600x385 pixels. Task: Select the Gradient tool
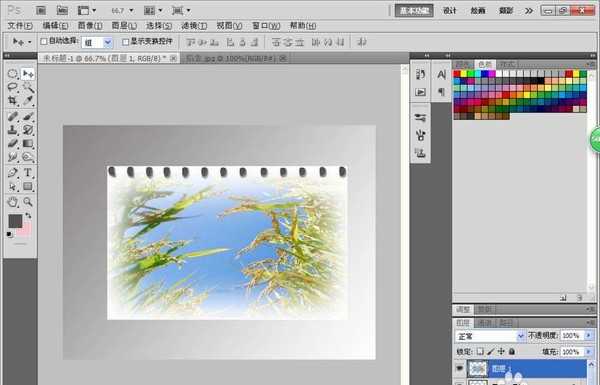coord(28,144)
